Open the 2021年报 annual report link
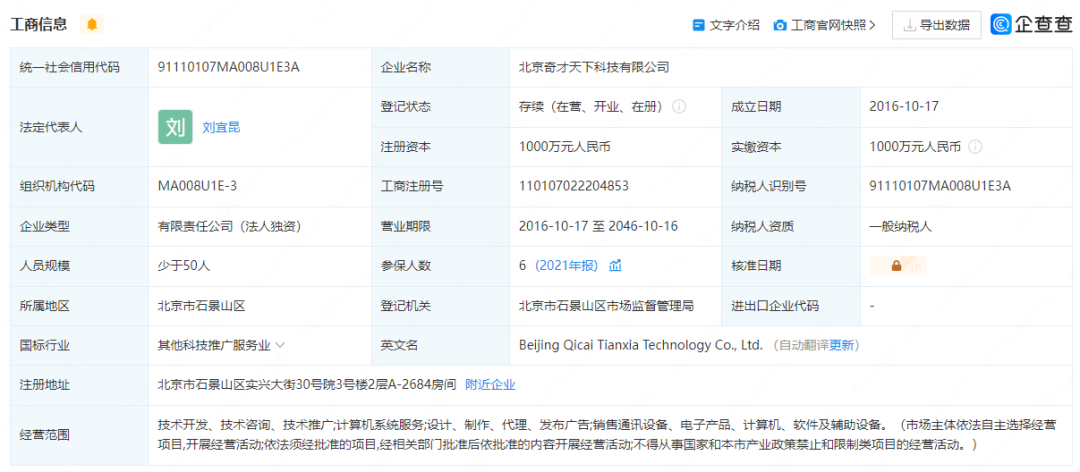 tap(566, 265)
